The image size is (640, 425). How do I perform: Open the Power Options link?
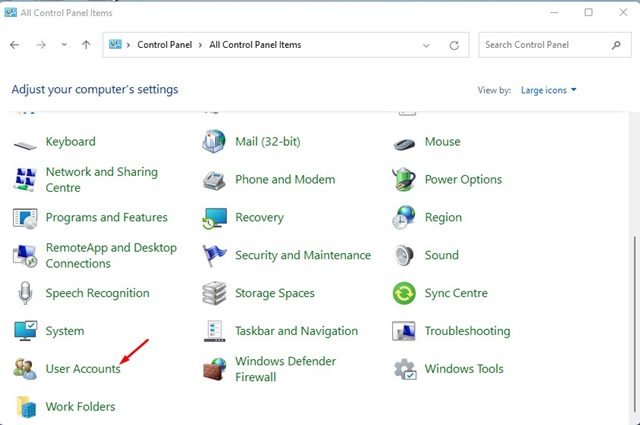click(x=463, y=180)
